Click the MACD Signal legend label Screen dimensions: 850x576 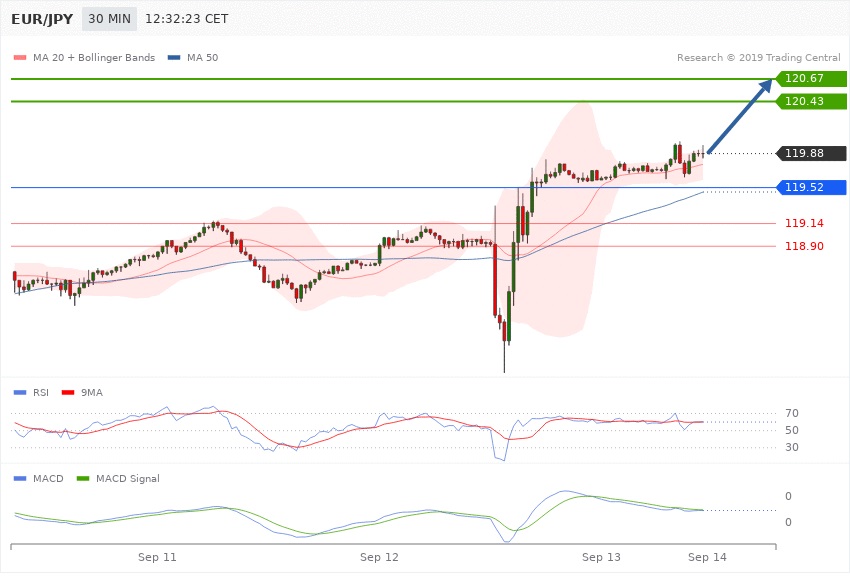(127, 479)
